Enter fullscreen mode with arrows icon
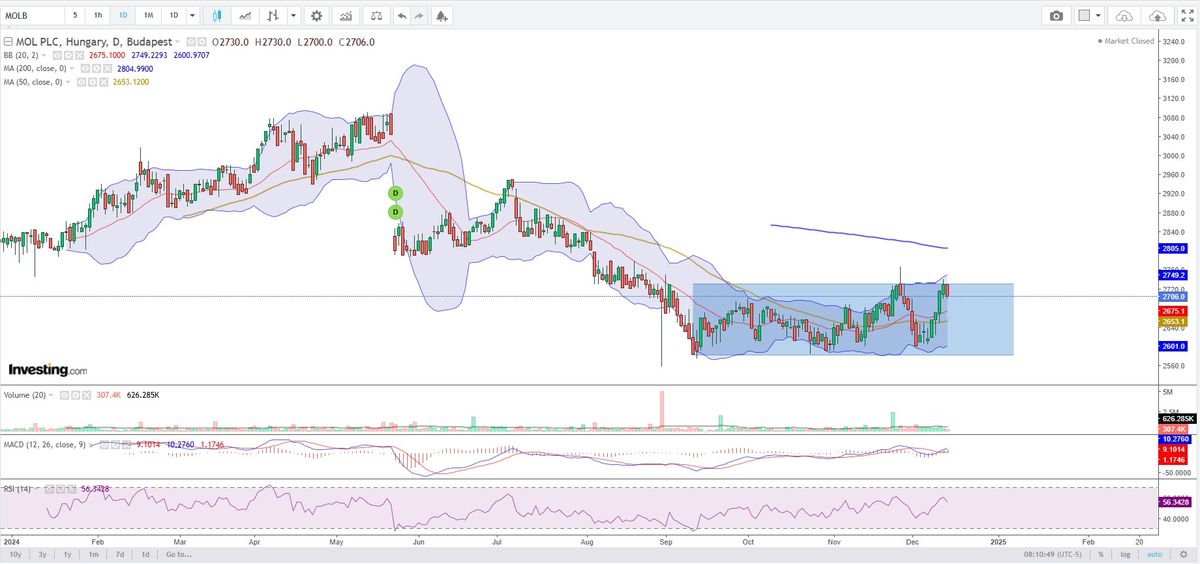Image resolution: width=1200 pixels, height=564 pixels. tap(1186, 16)
